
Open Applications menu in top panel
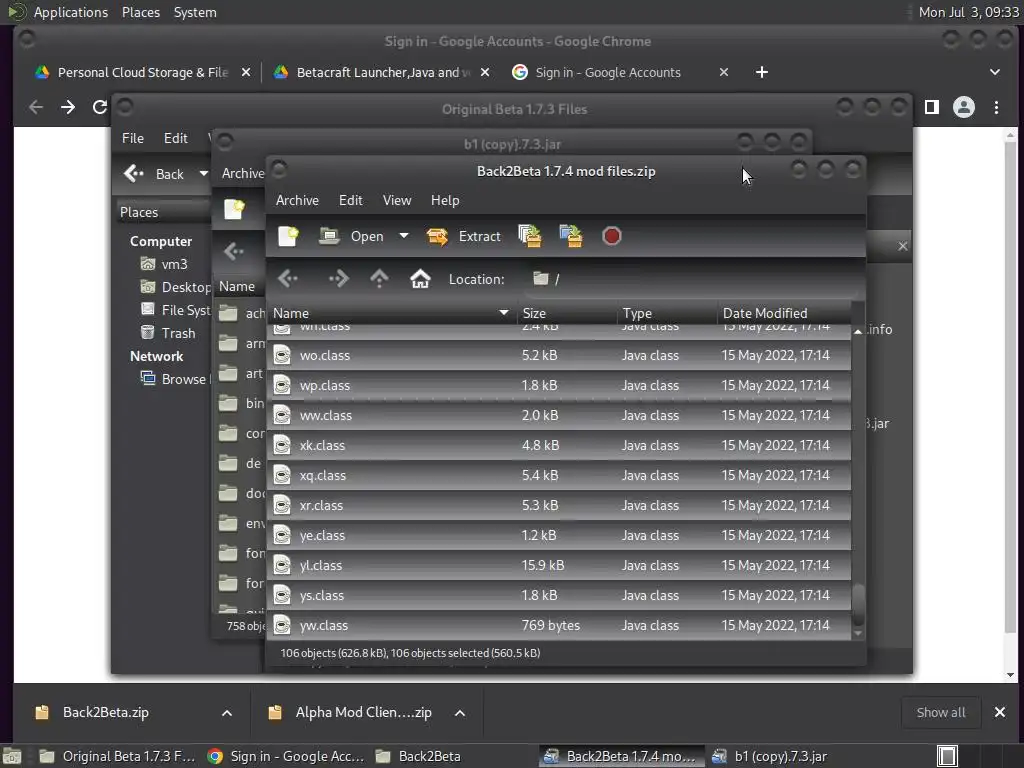pos(71,12)
